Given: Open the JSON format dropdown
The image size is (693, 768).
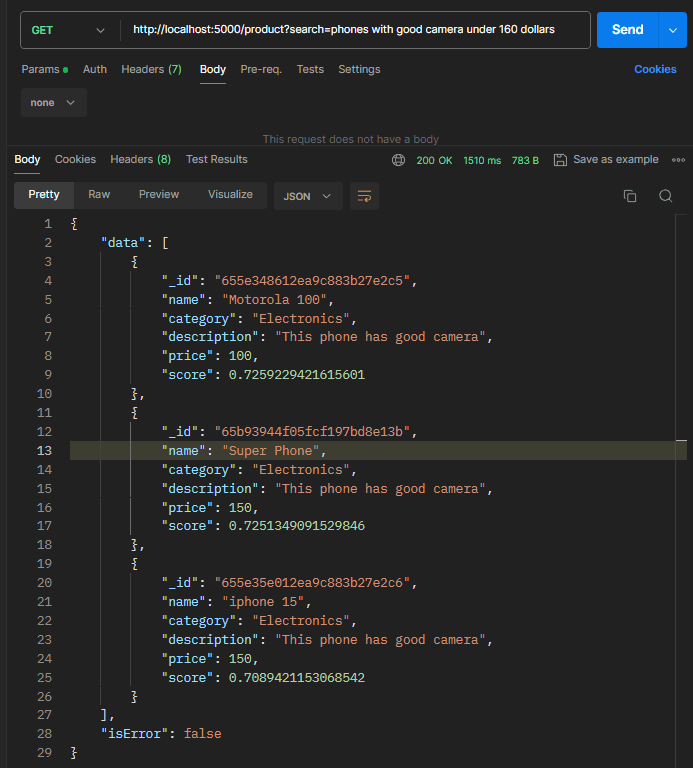Looking at the screenshot, I should click(308, 196).
